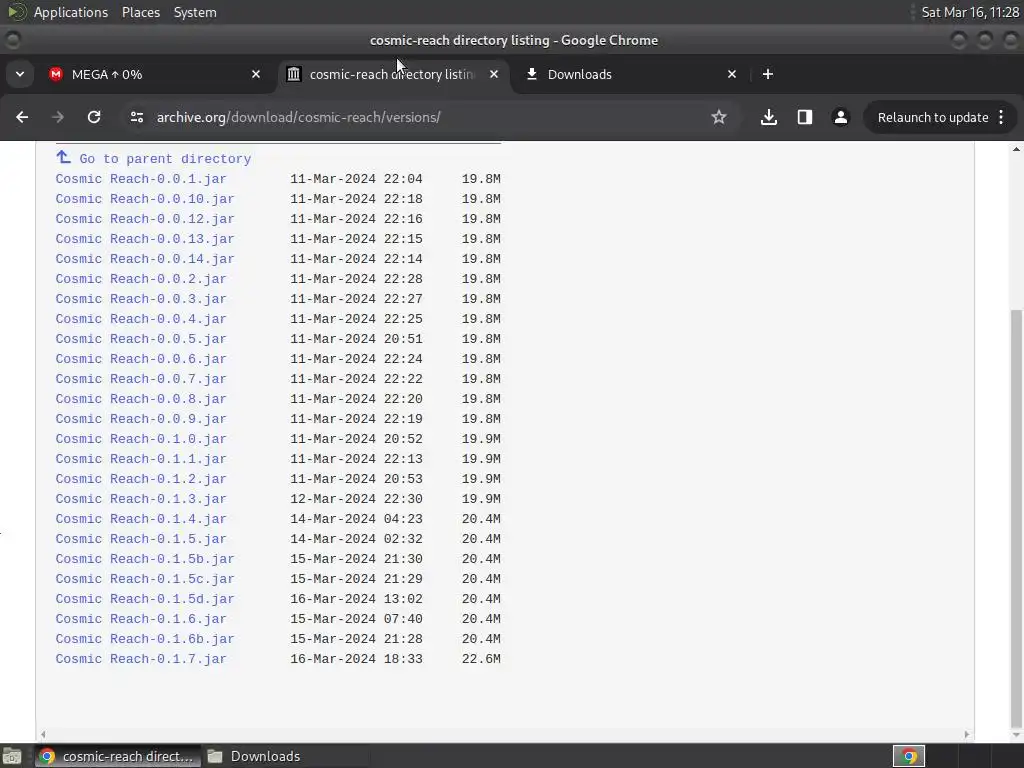Open Cosmic Reach-0.1.2.jar link

(x=141, y=479)
